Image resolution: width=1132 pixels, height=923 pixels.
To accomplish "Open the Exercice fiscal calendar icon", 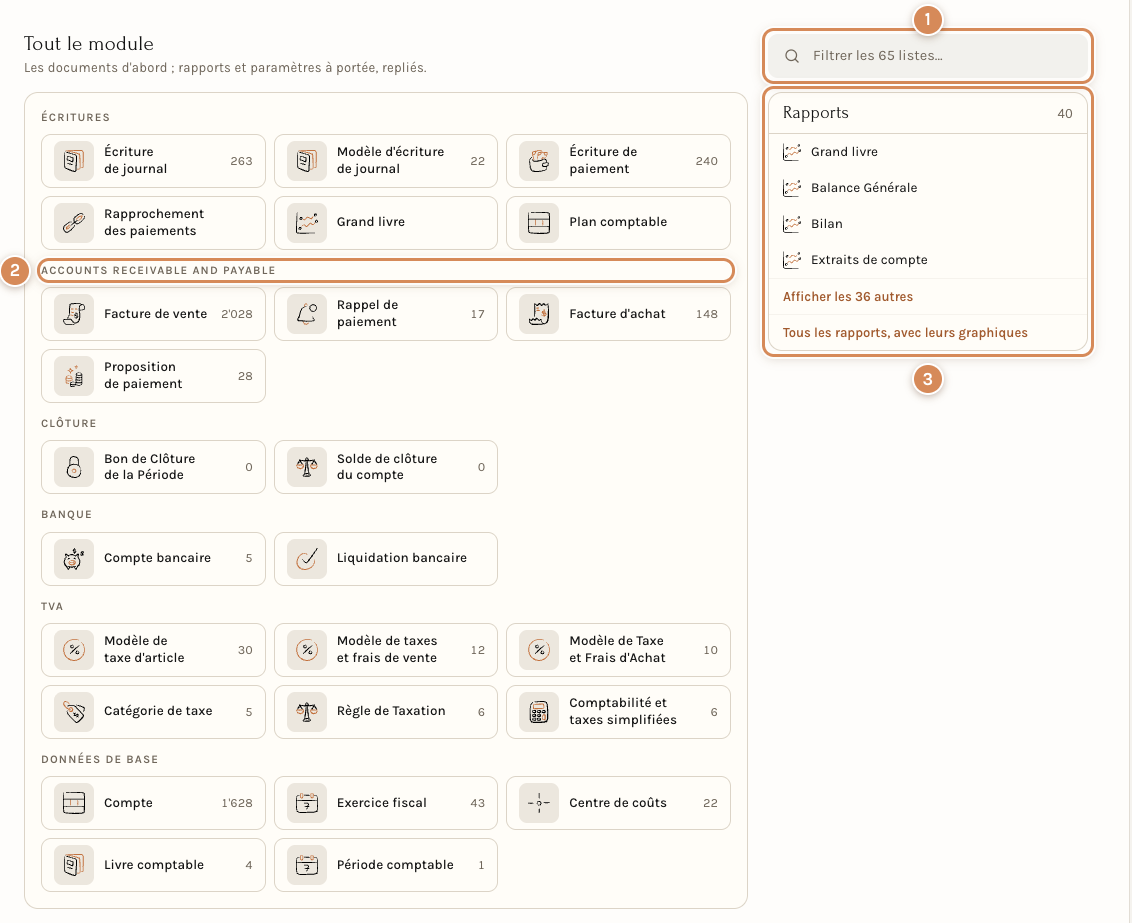I will pyautogui.click(x=307, y=802).
